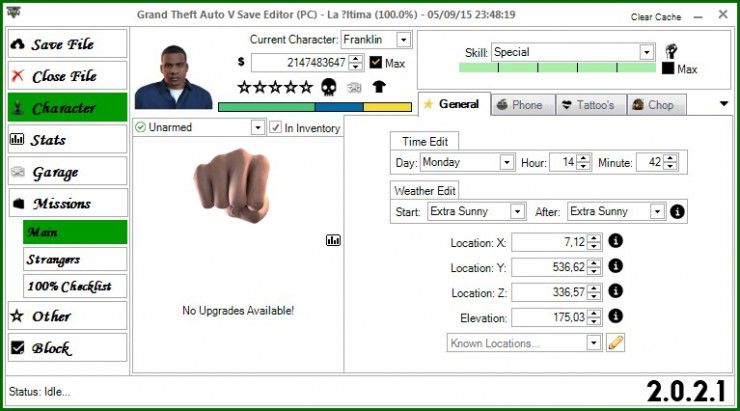Toggle the Max money checkbox

(x=376, y=62)
